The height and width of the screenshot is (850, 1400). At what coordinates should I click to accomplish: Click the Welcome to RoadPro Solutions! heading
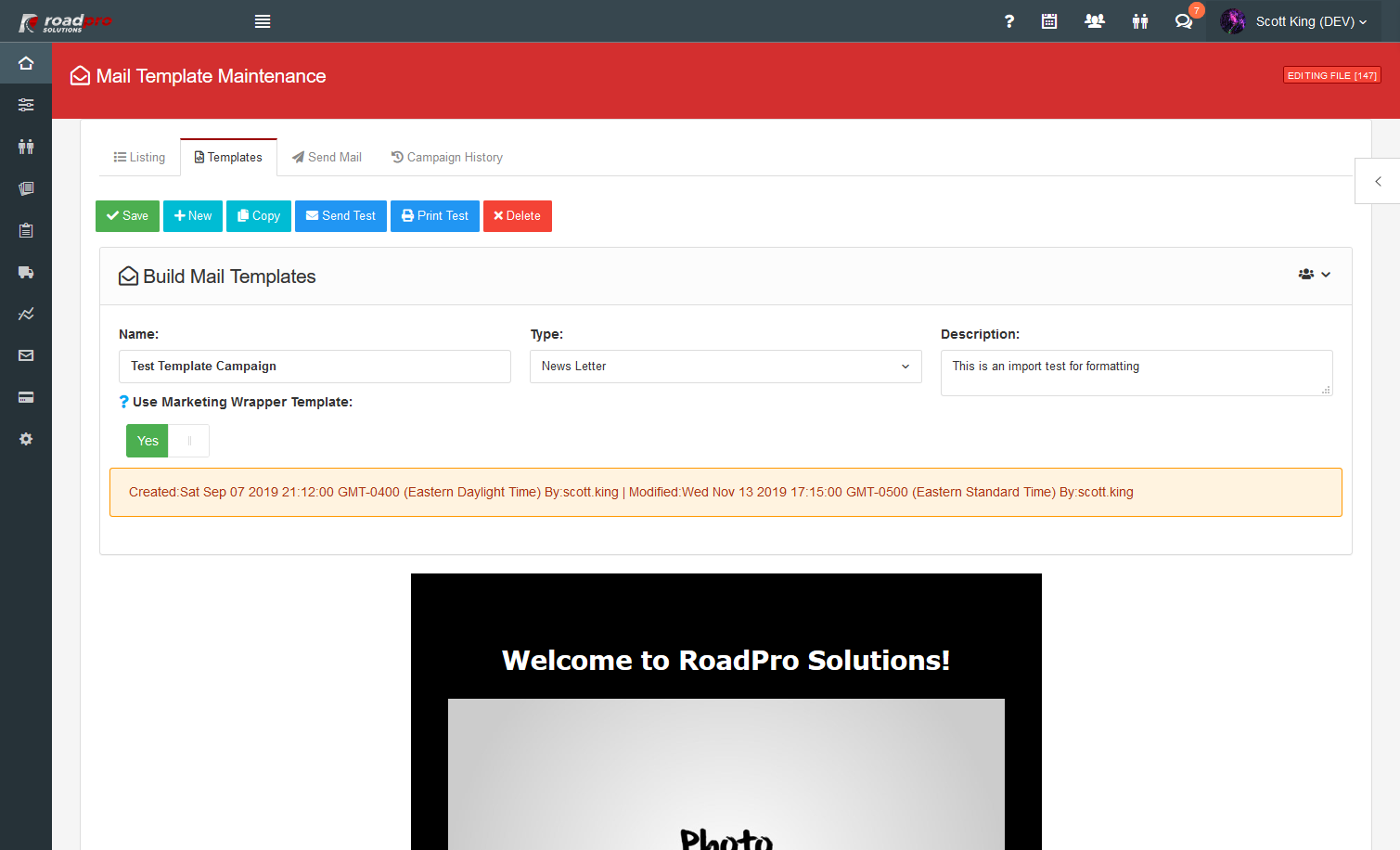tap(726, 660)
